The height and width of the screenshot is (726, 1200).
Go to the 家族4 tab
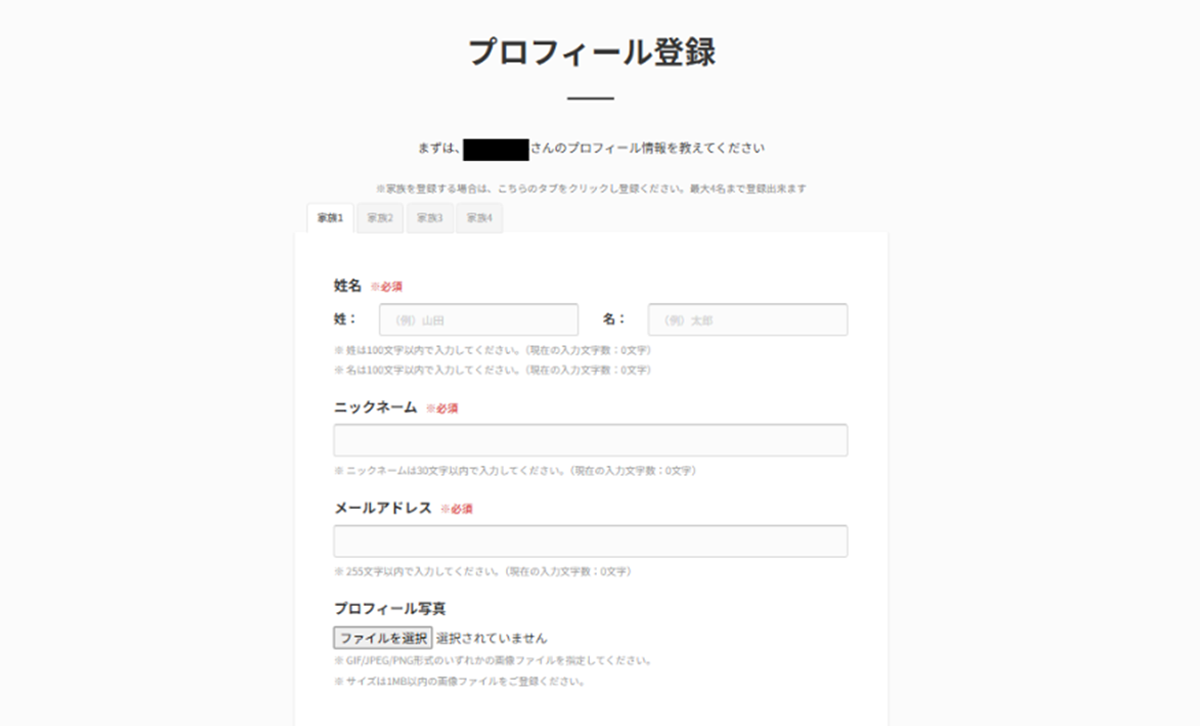480,218
